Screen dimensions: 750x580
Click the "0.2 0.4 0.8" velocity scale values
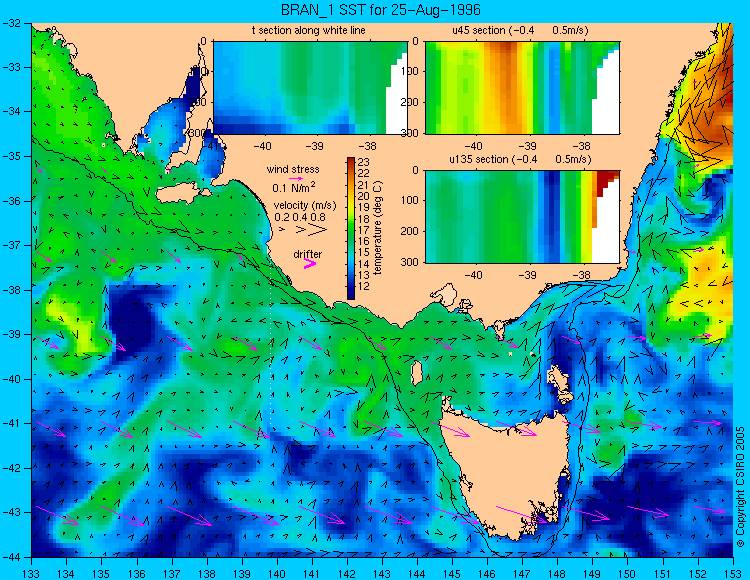point(300,217)
